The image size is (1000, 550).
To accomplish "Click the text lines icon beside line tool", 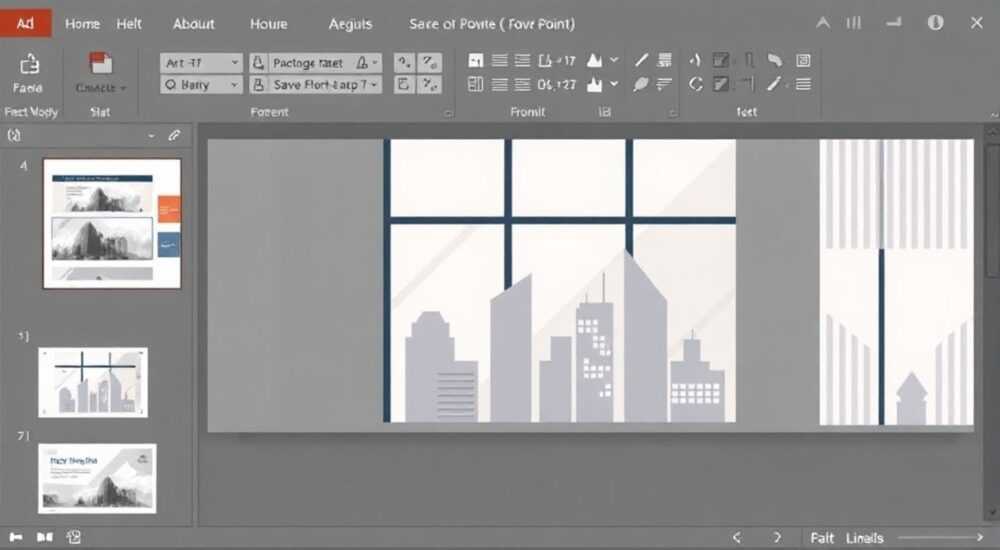I will pos(665,60).
